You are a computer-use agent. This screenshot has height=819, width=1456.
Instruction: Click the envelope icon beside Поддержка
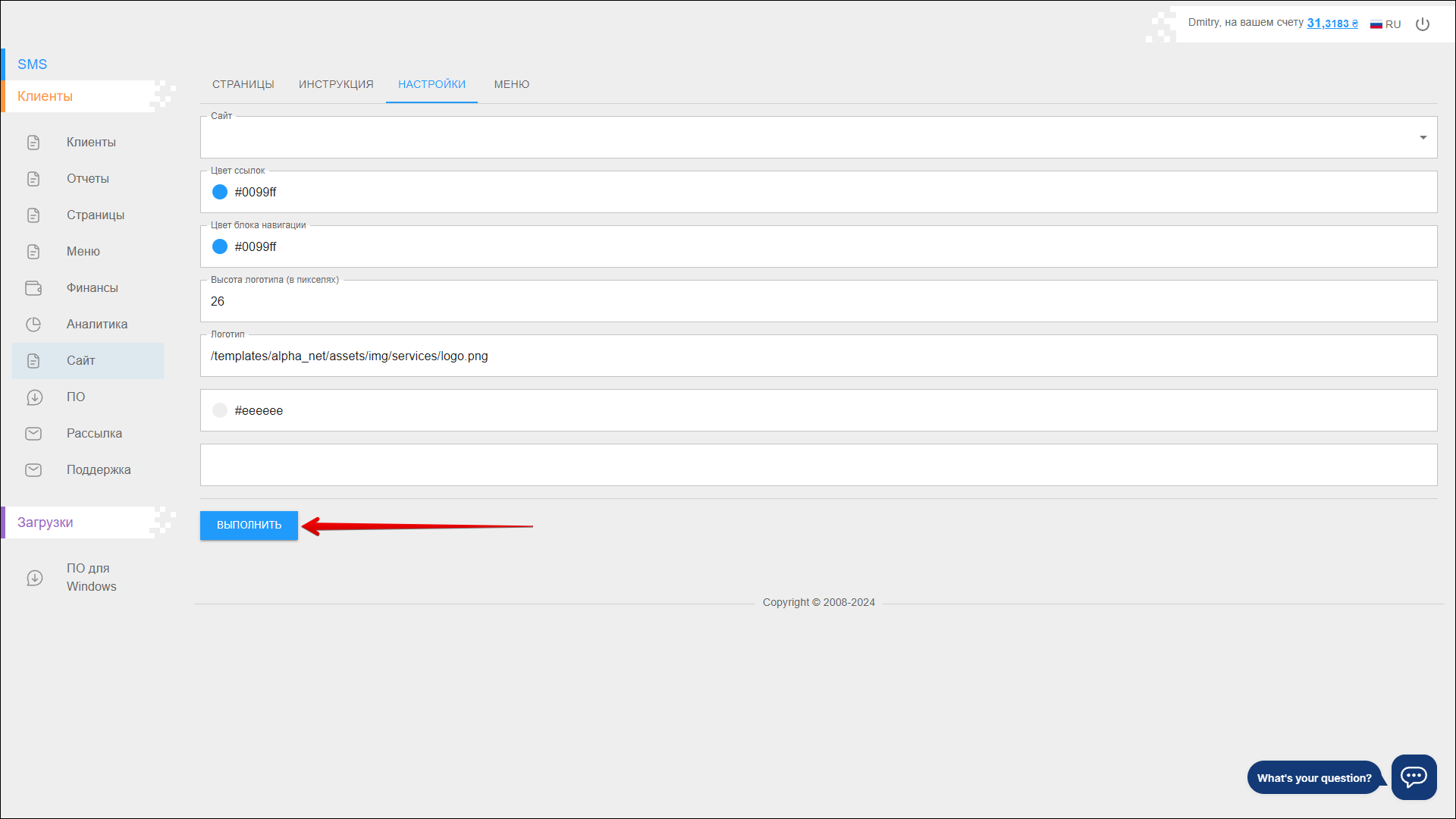[33, 470]
